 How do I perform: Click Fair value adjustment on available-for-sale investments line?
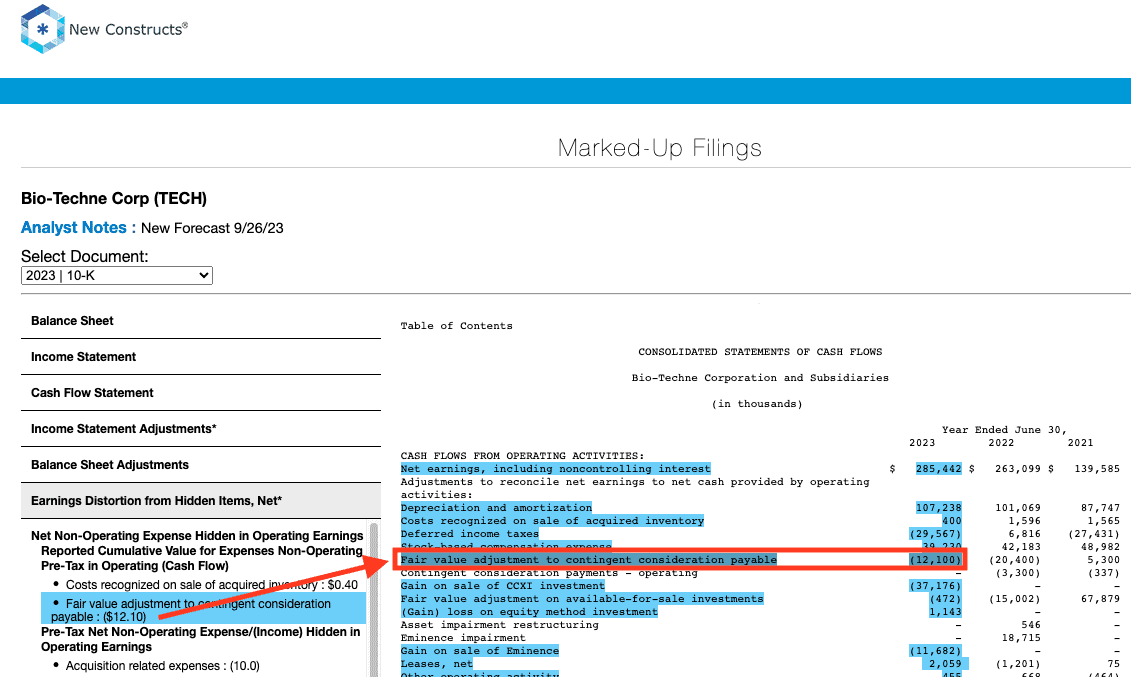coord(581,598)
